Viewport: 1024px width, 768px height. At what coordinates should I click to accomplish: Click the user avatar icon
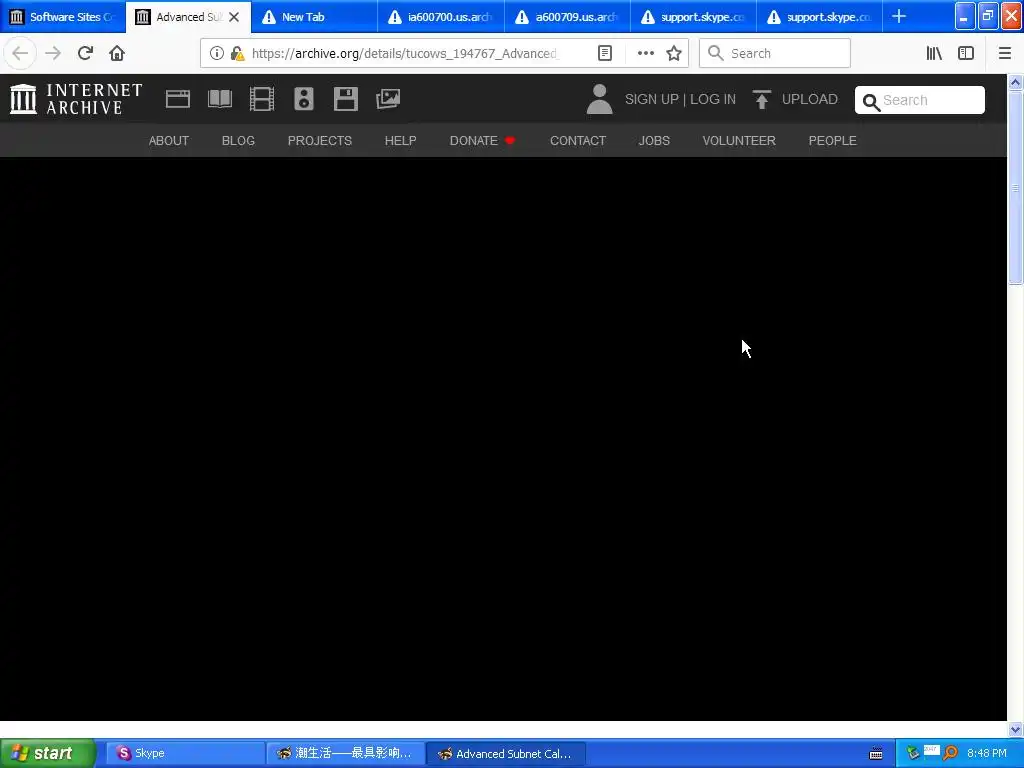[x=599, y=99]
